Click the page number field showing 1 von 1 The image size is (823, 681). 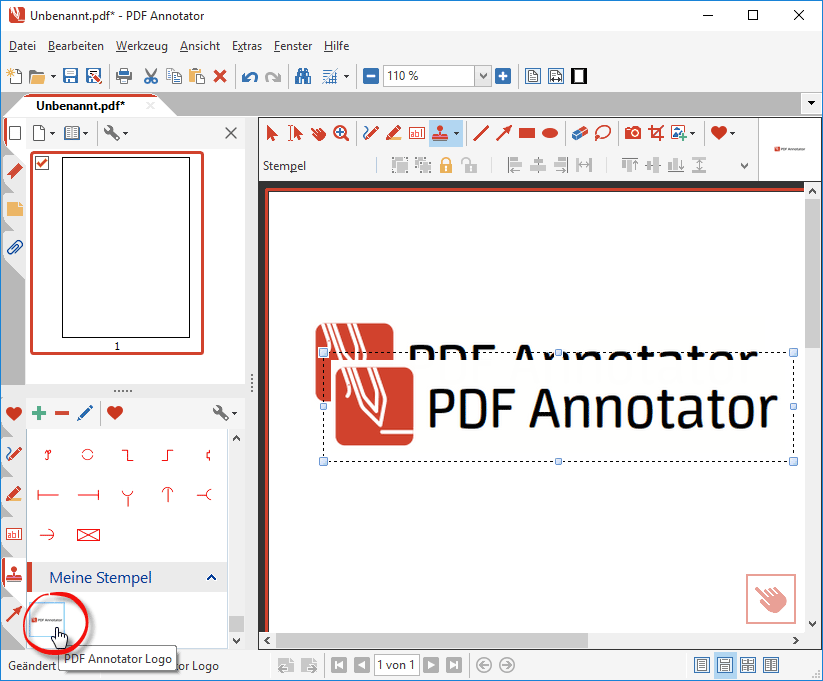click(396, 665)
